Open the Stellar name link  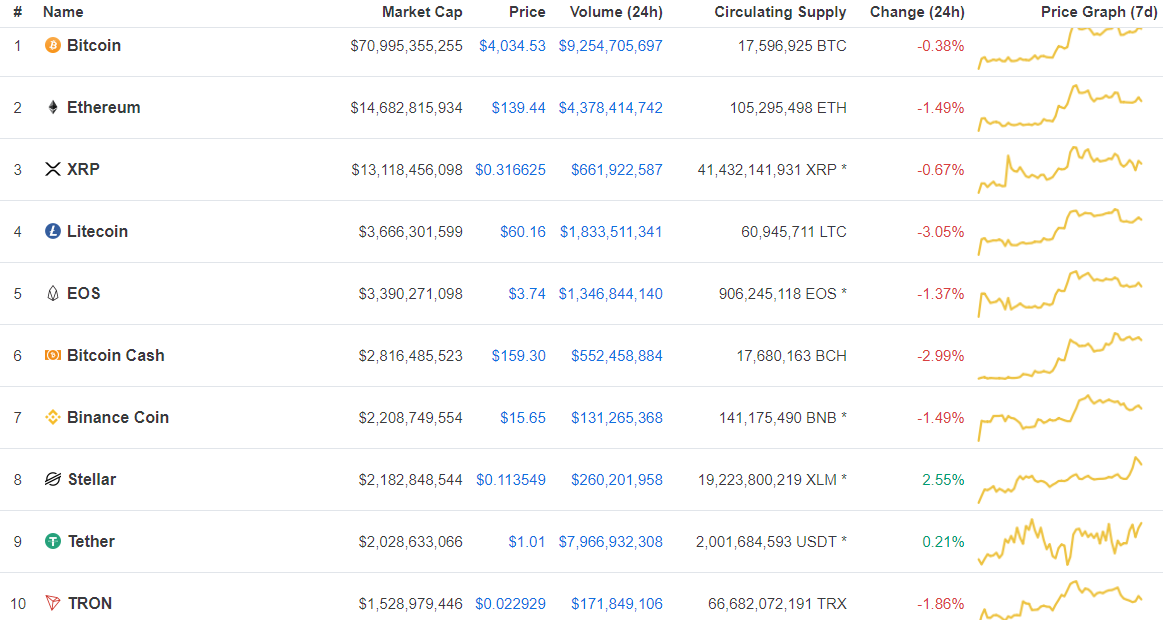coord(92,479)
